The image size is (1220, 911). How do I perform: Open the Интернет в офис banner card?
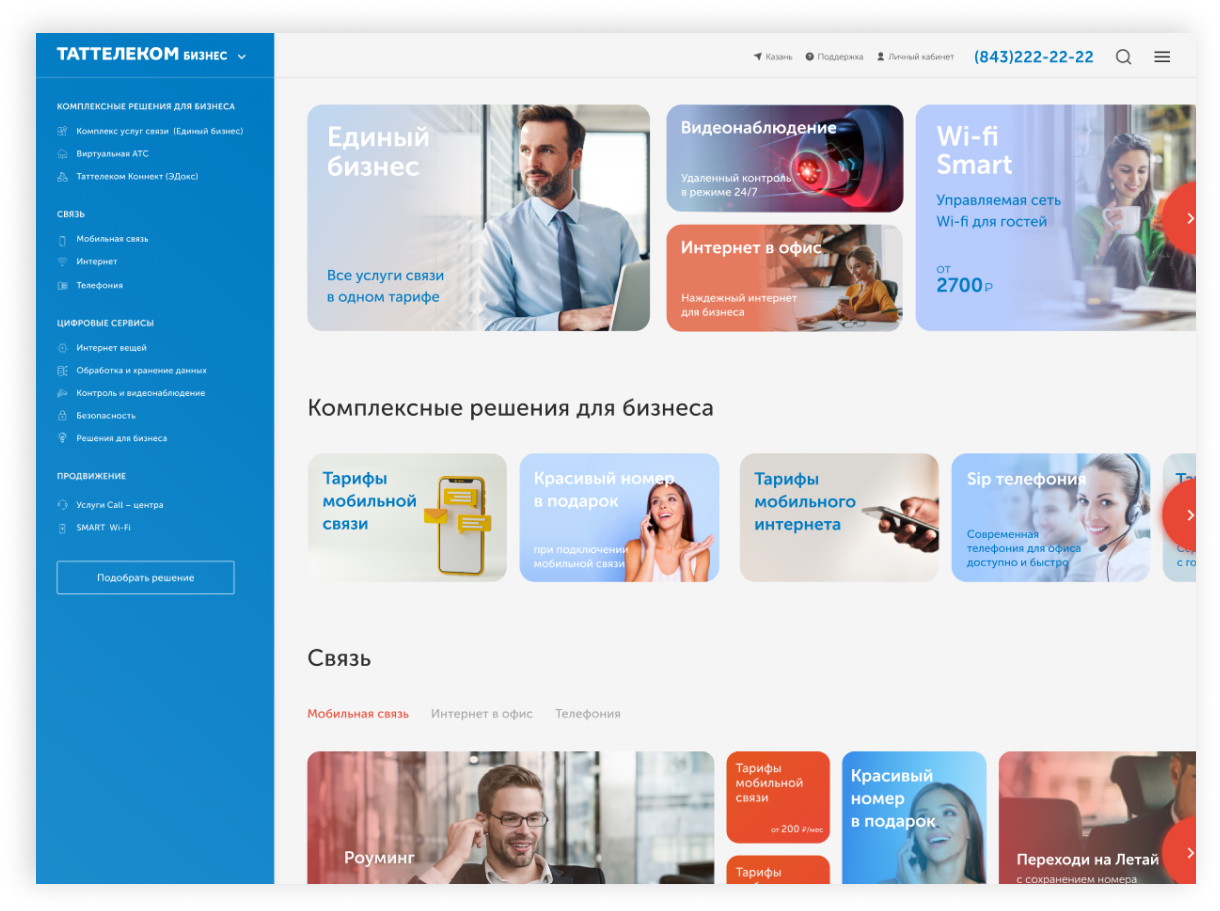(784, 278)
